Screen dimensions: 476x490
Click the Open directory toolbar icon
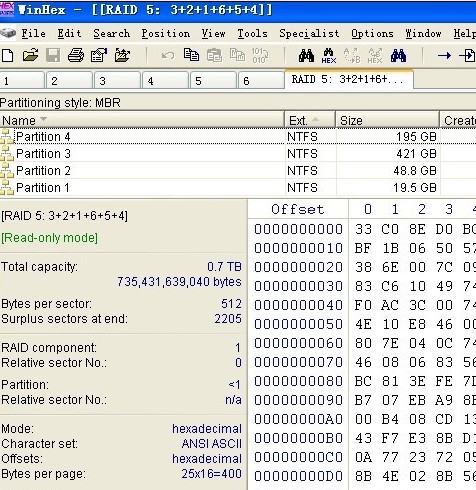tap(122, 55)
